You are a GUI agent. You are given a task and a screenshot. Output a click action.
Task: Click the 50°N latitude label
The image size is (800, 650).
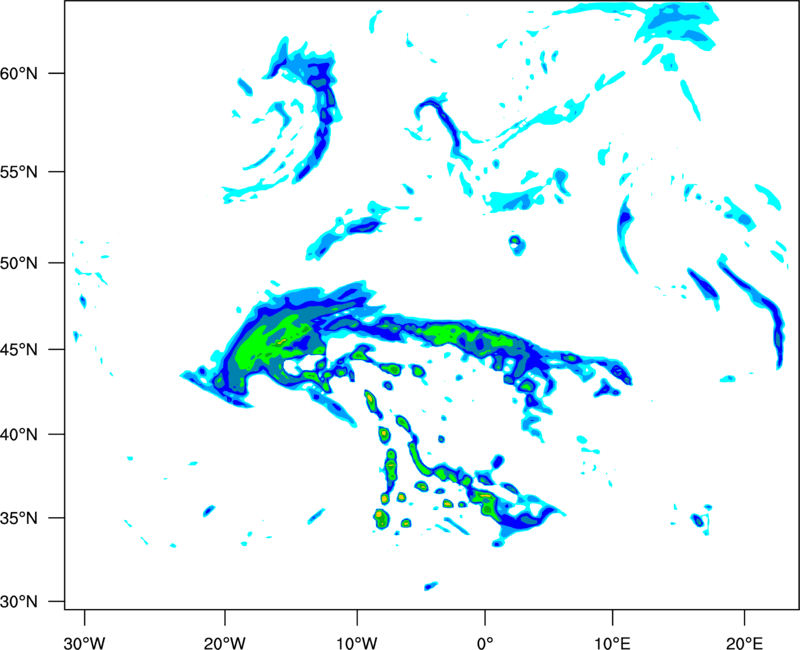tap(19, 263)
